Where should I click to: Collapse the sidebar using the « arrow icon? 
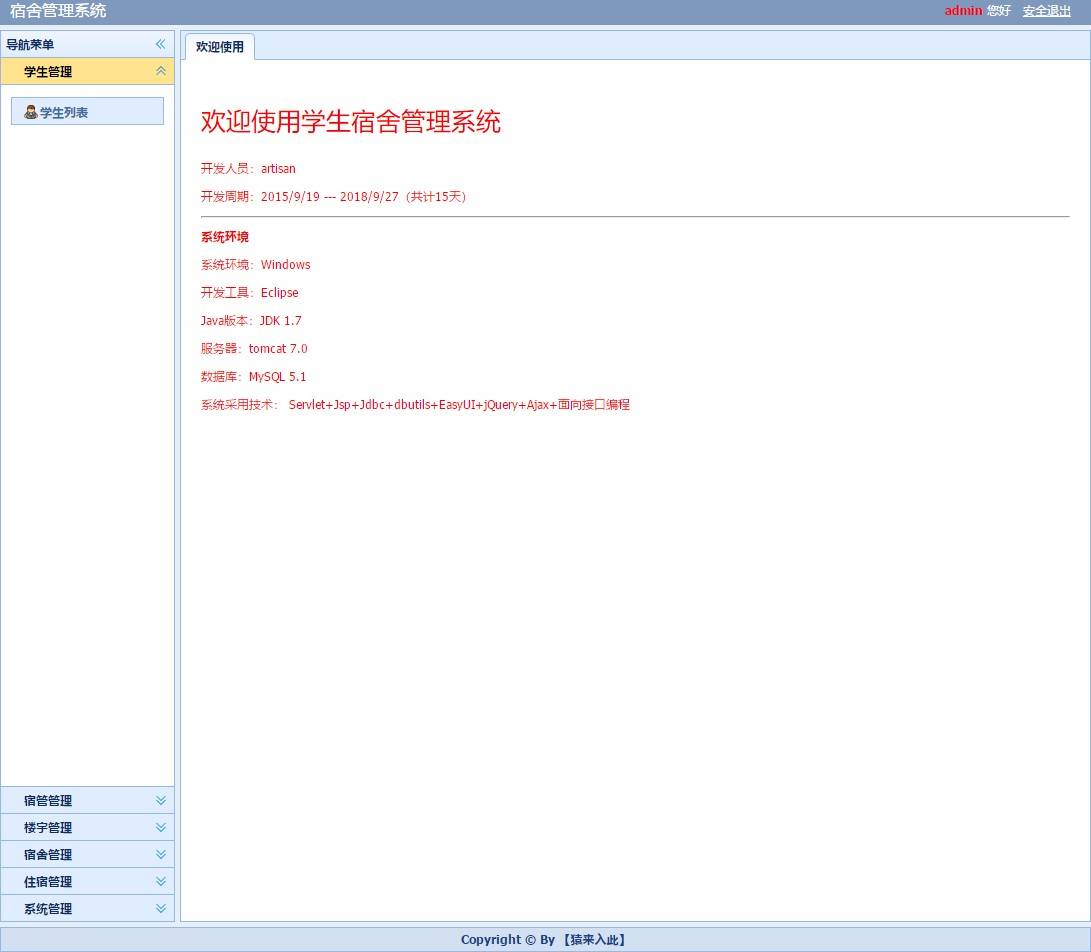[x=160, y=44]
